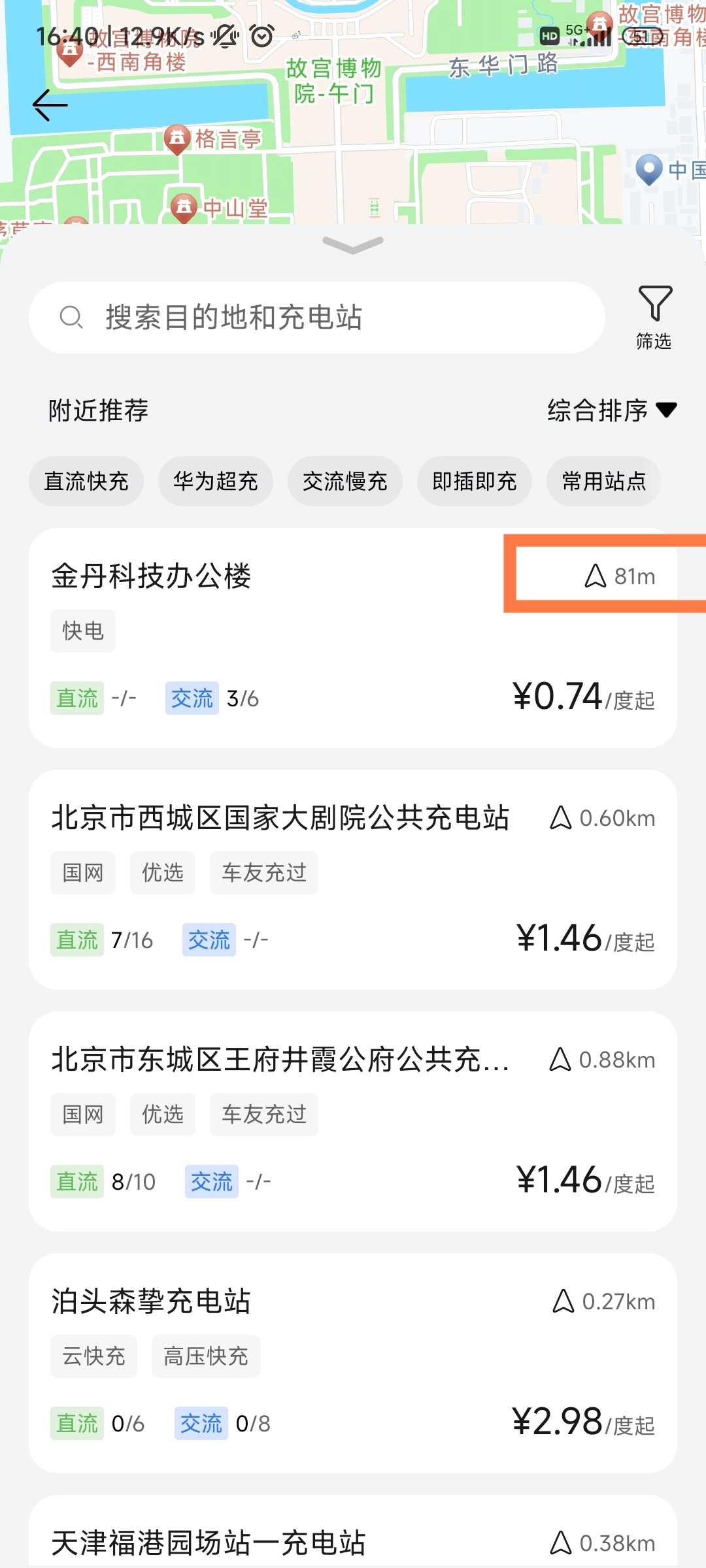The width and height of the screenshot is (706, 1568).
Task: Tap 格言亭 map marker pin
Action: pos(177,138)
